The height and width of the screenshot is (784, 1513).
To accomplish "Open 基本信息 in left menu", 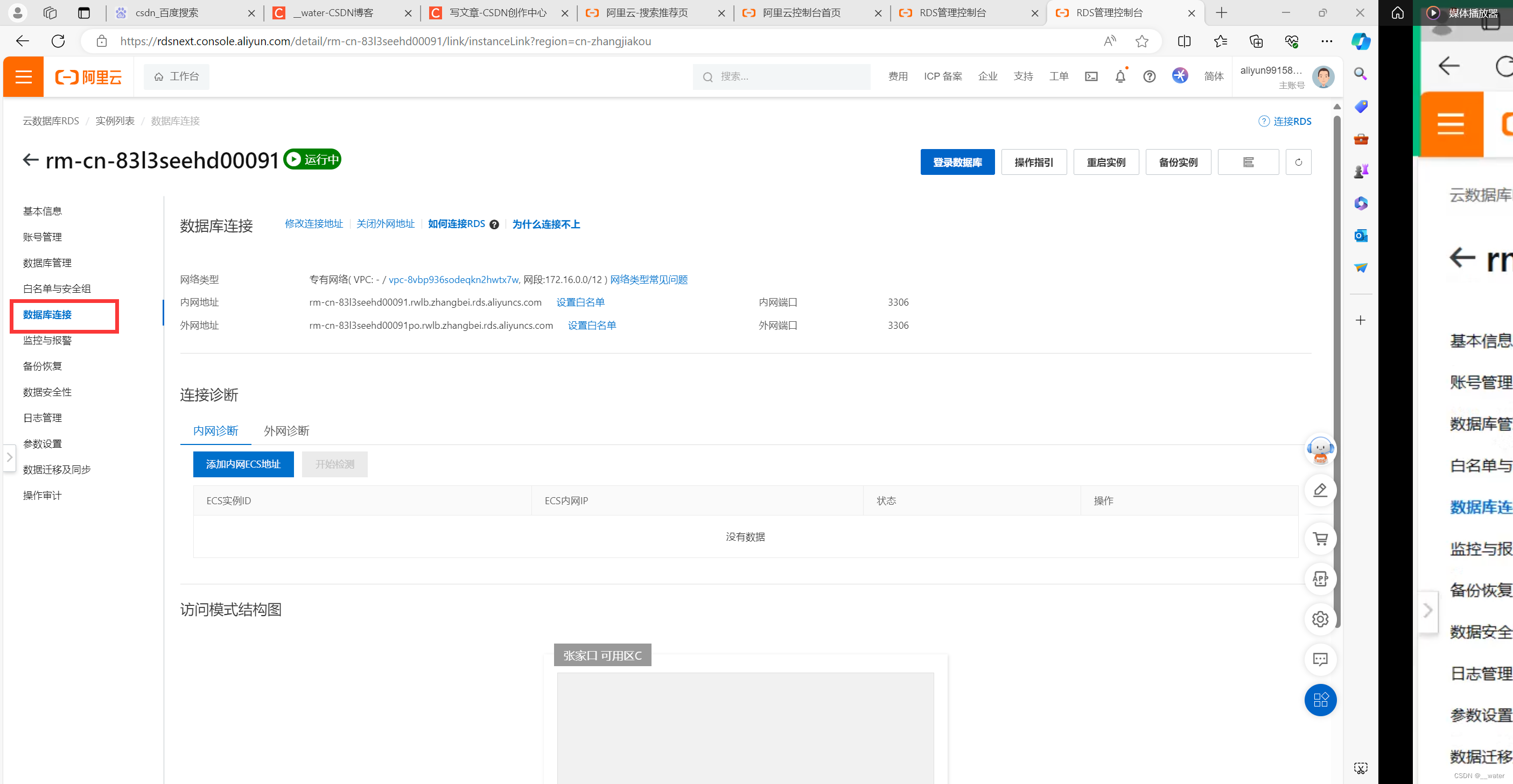I will point(43,211).
